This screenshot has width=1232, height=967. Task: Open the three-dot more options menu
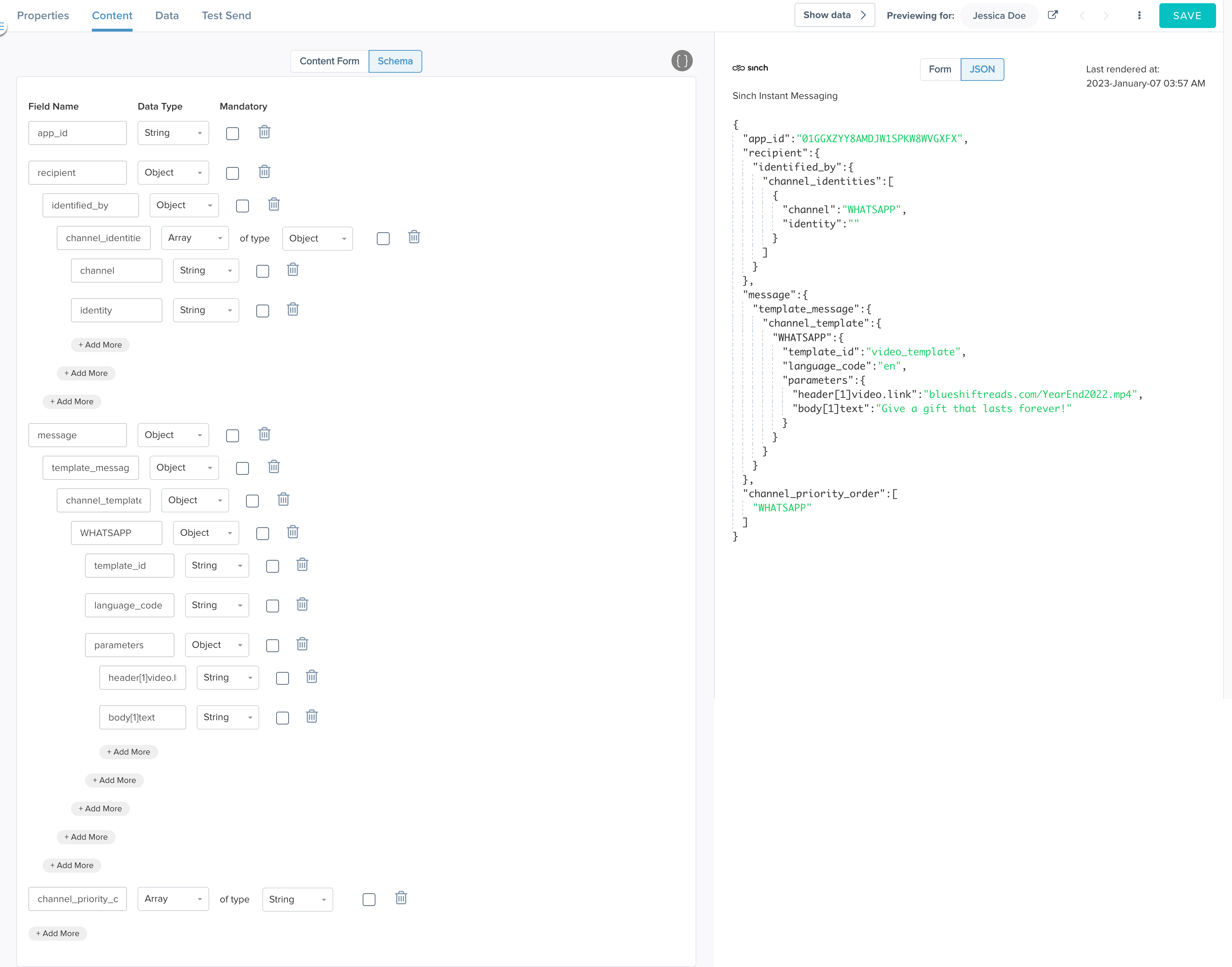pyautogui.click(x=1139, y=15)
